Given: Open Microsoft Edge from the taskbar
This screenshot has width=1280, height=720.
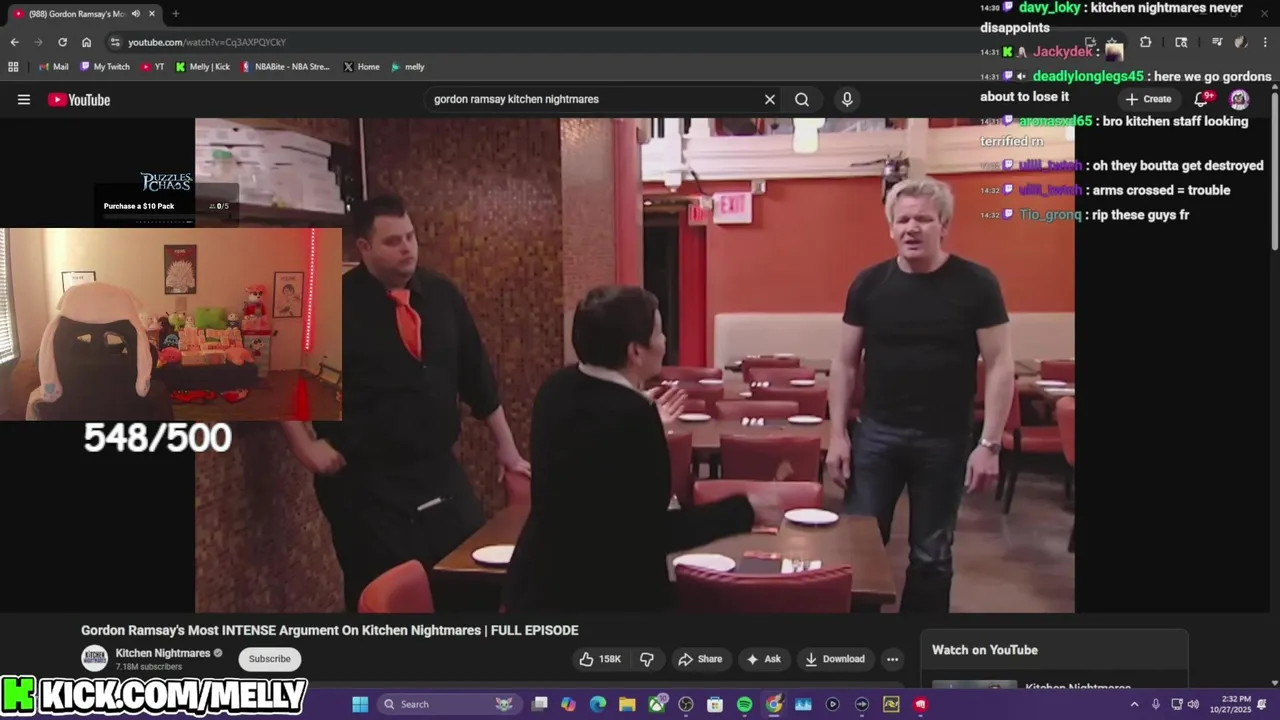Looking at the screenshot, I should [598, 704].
